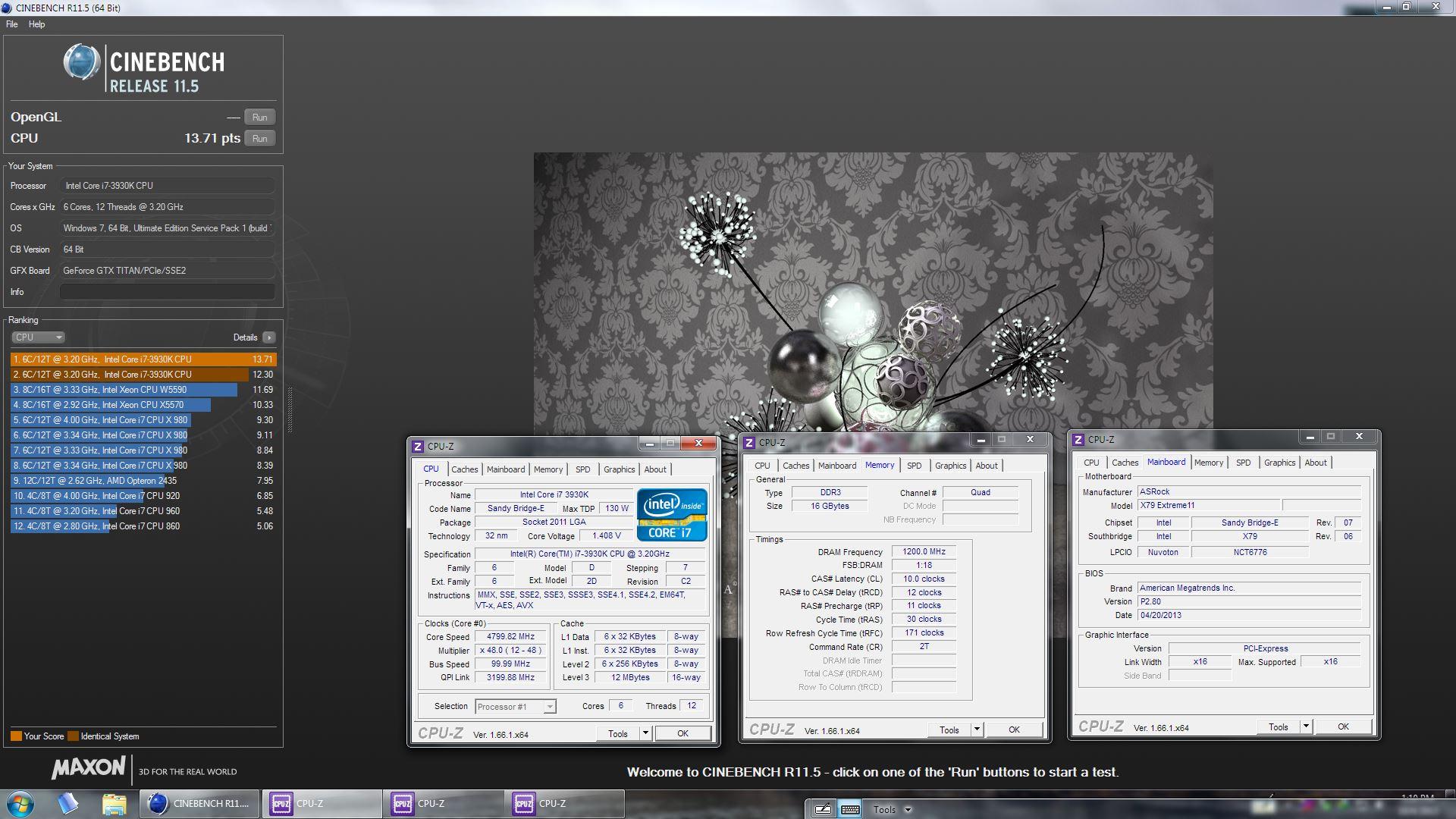Click Tools button in first CPU-Z window
Image resolution: width=1456 pixels, height=819 pixels.
click(618, 733)
